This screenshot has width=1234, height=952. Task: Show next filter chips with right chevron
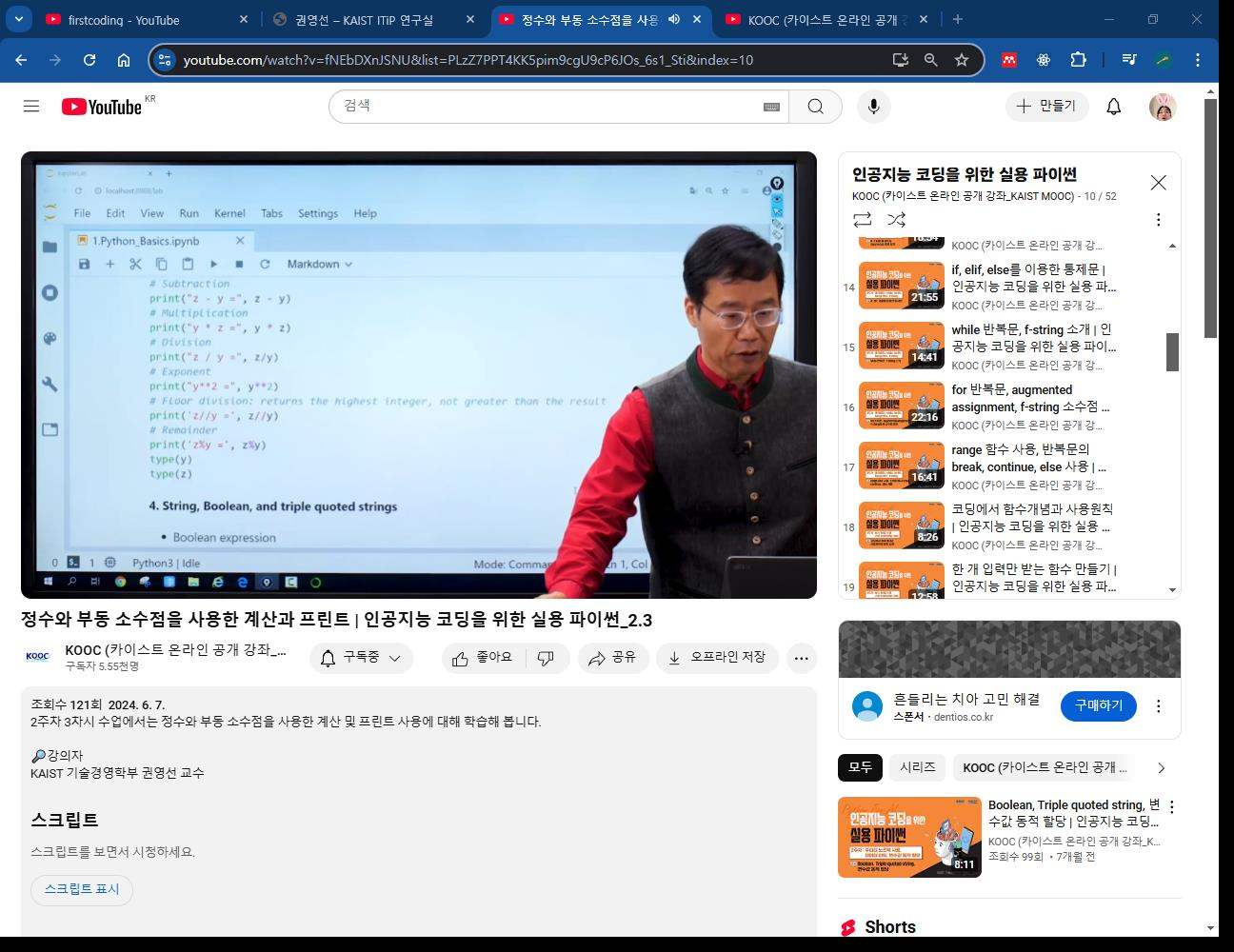click(1161, 767)
